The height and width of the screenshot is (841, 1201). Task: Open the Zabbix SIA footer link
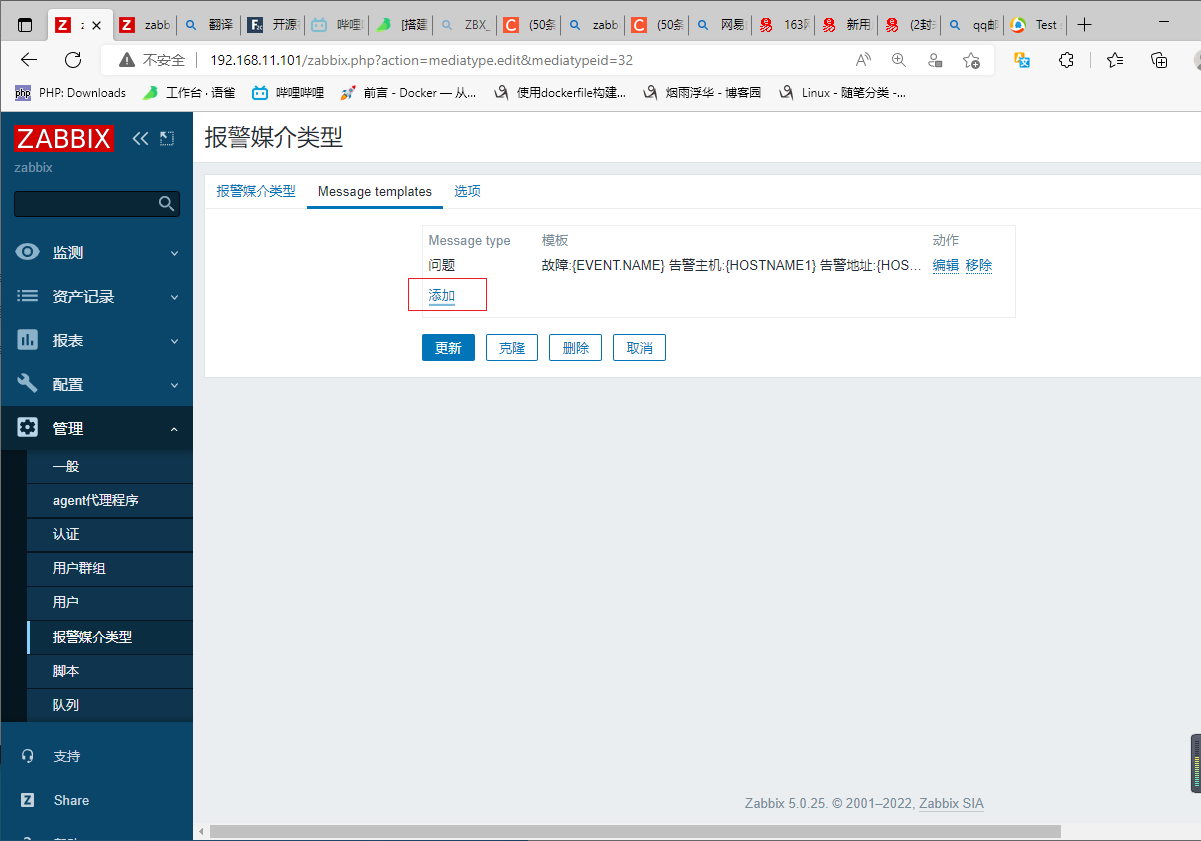951,803
